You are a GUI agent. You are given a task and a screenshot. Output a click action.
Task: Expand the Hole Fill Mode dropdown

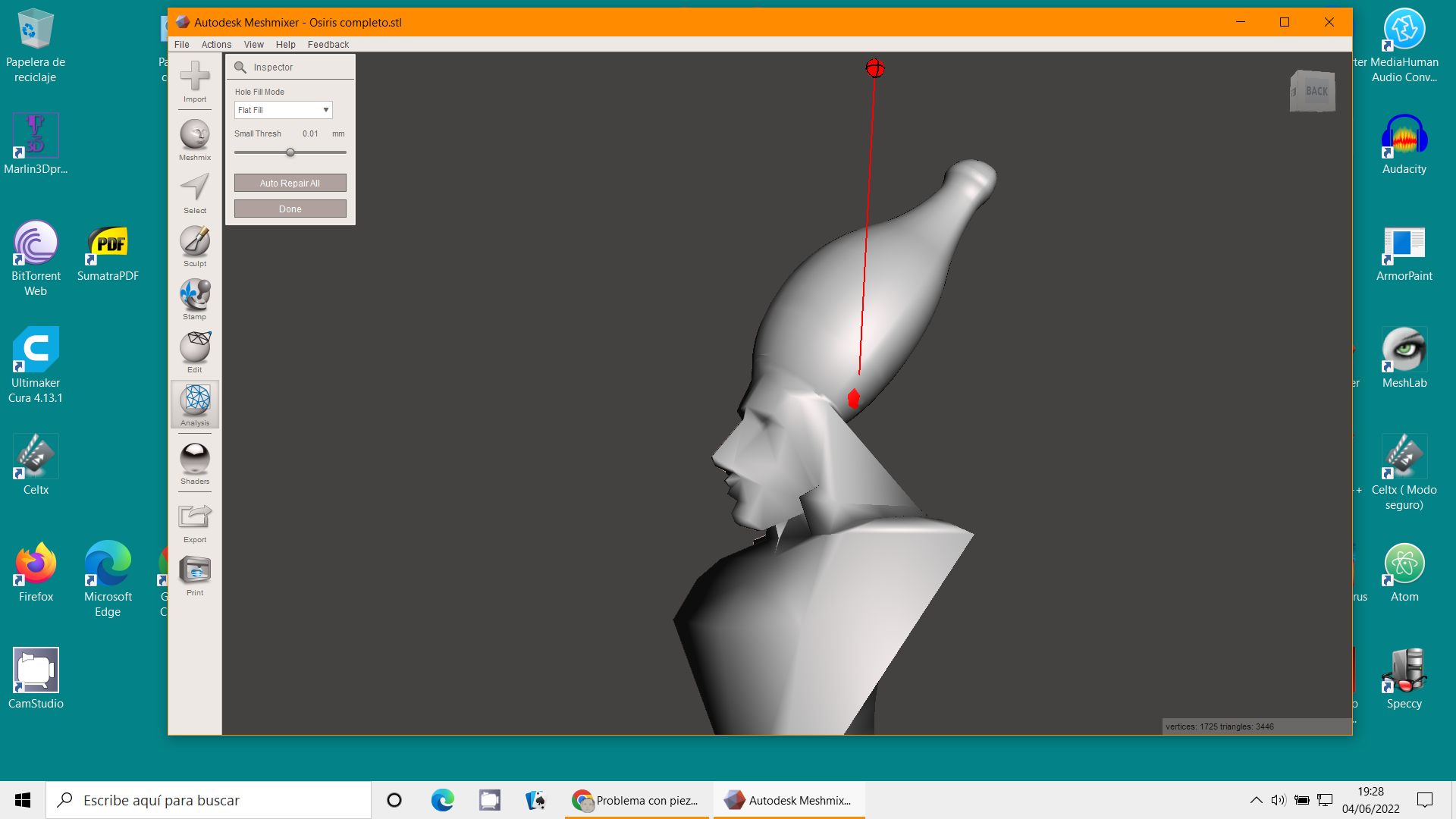click(283, 110)
